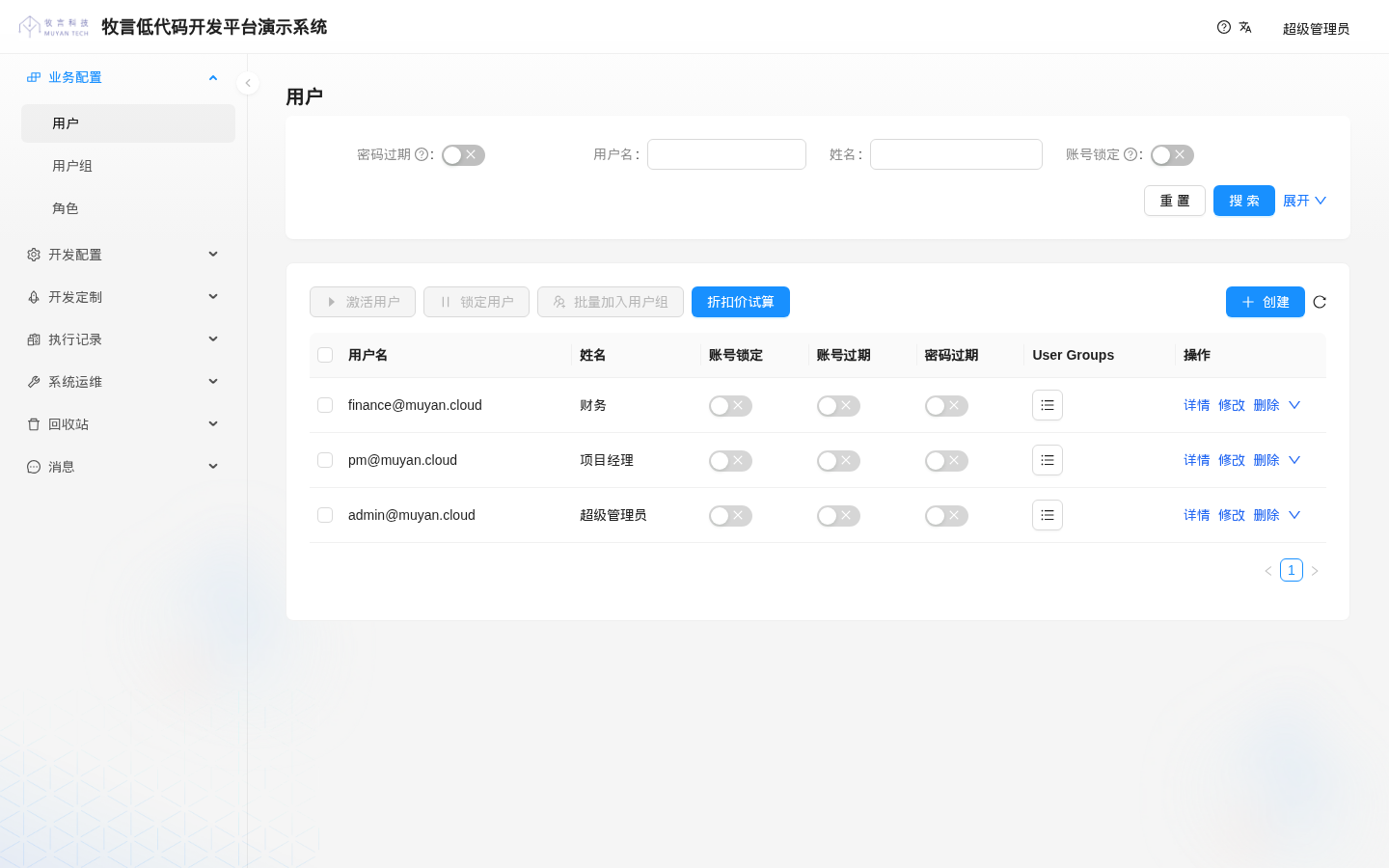Image resolution: width=1389 pixels, height=868 pixels.
Task: Click the 折扣价试算 button
Action: pyautogui.click(x=741, y=302)
